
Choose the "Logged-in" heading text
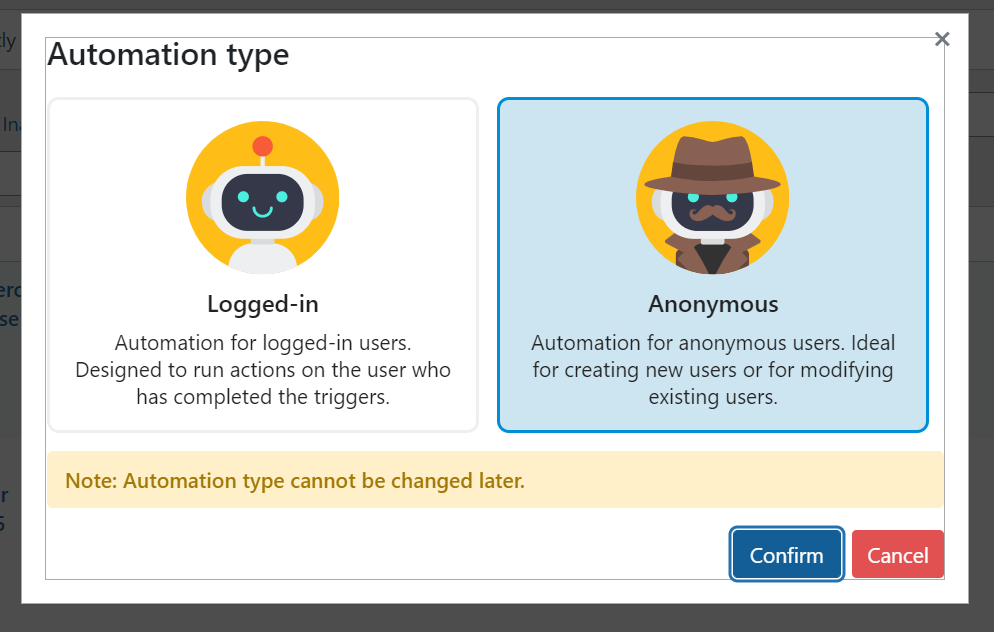point(263,304)
